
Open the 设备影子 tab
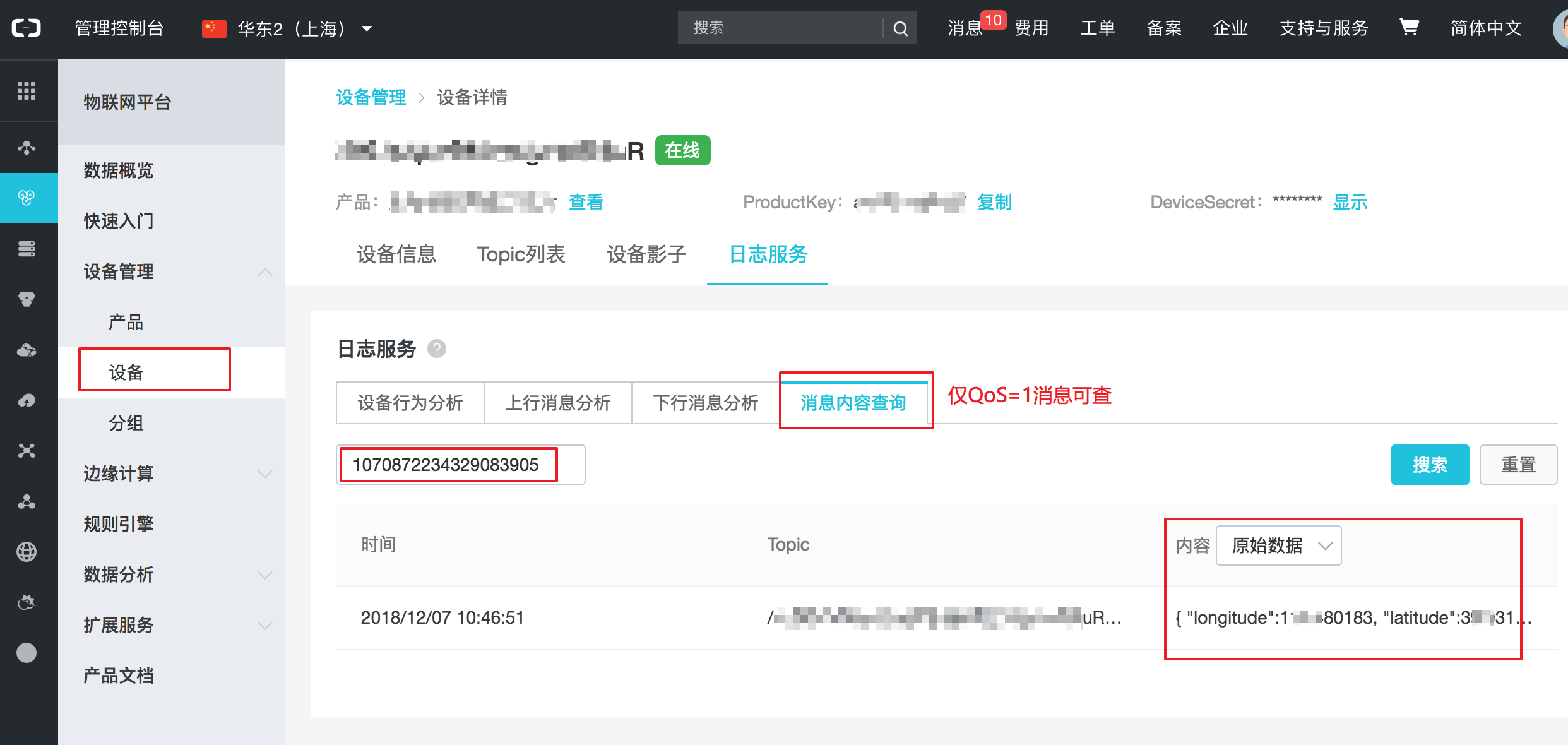click(x=646, y=254)
